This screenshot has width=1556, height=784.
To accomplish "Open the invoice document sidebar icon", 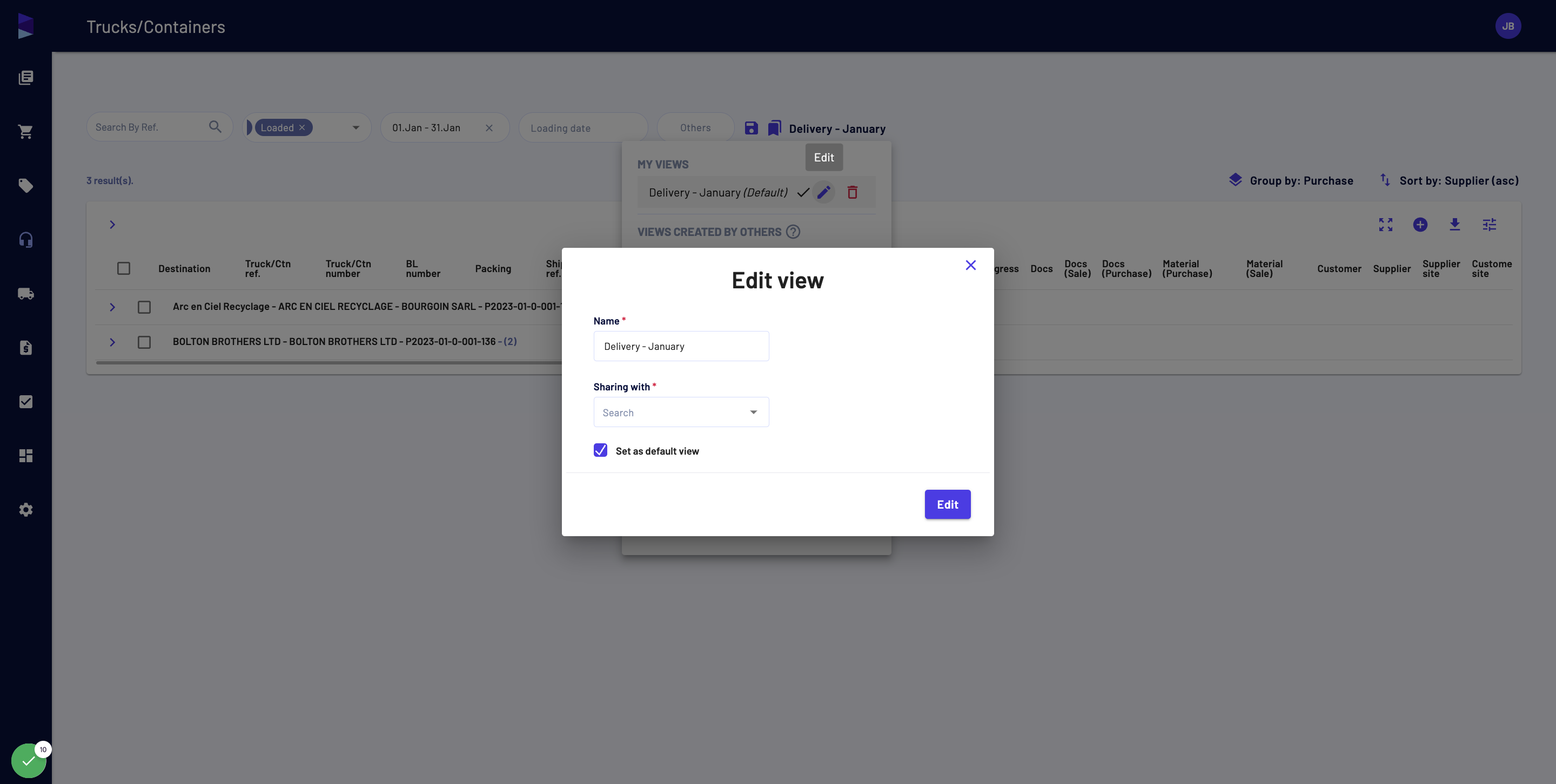I will click(26, 348).
